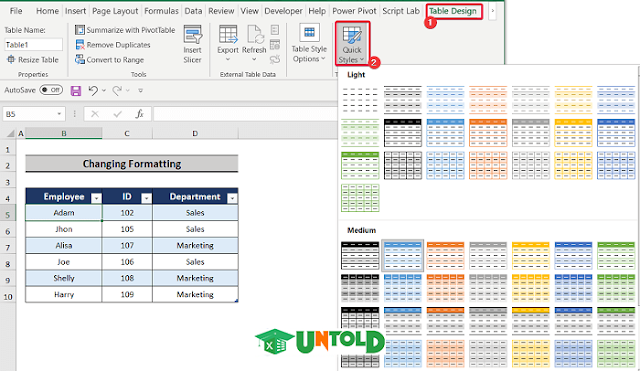
Task: Toggle the AutoSave switch
Action: coord(51,90)
